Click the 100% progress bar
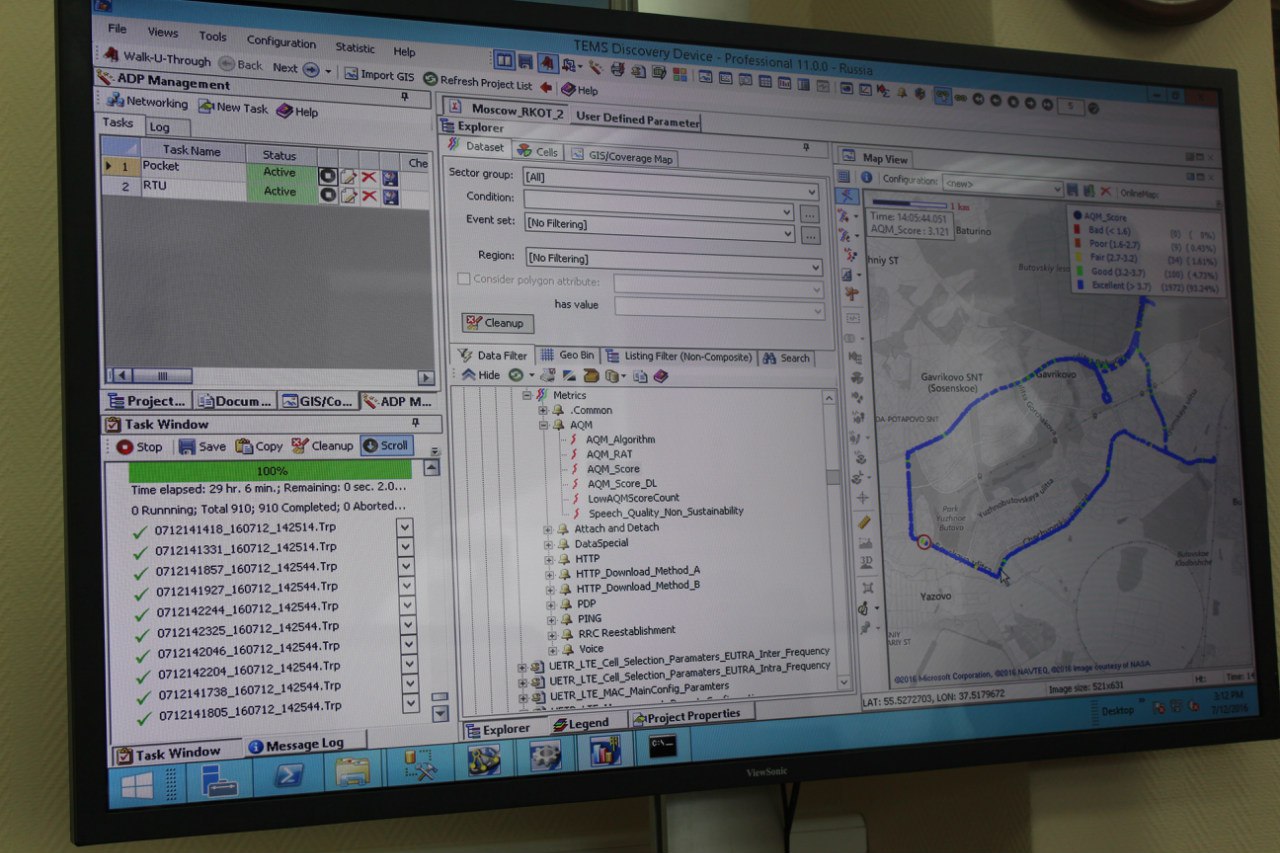Image resolution: width=1280 pixels, height=853 pixels. tap(270, 470)
